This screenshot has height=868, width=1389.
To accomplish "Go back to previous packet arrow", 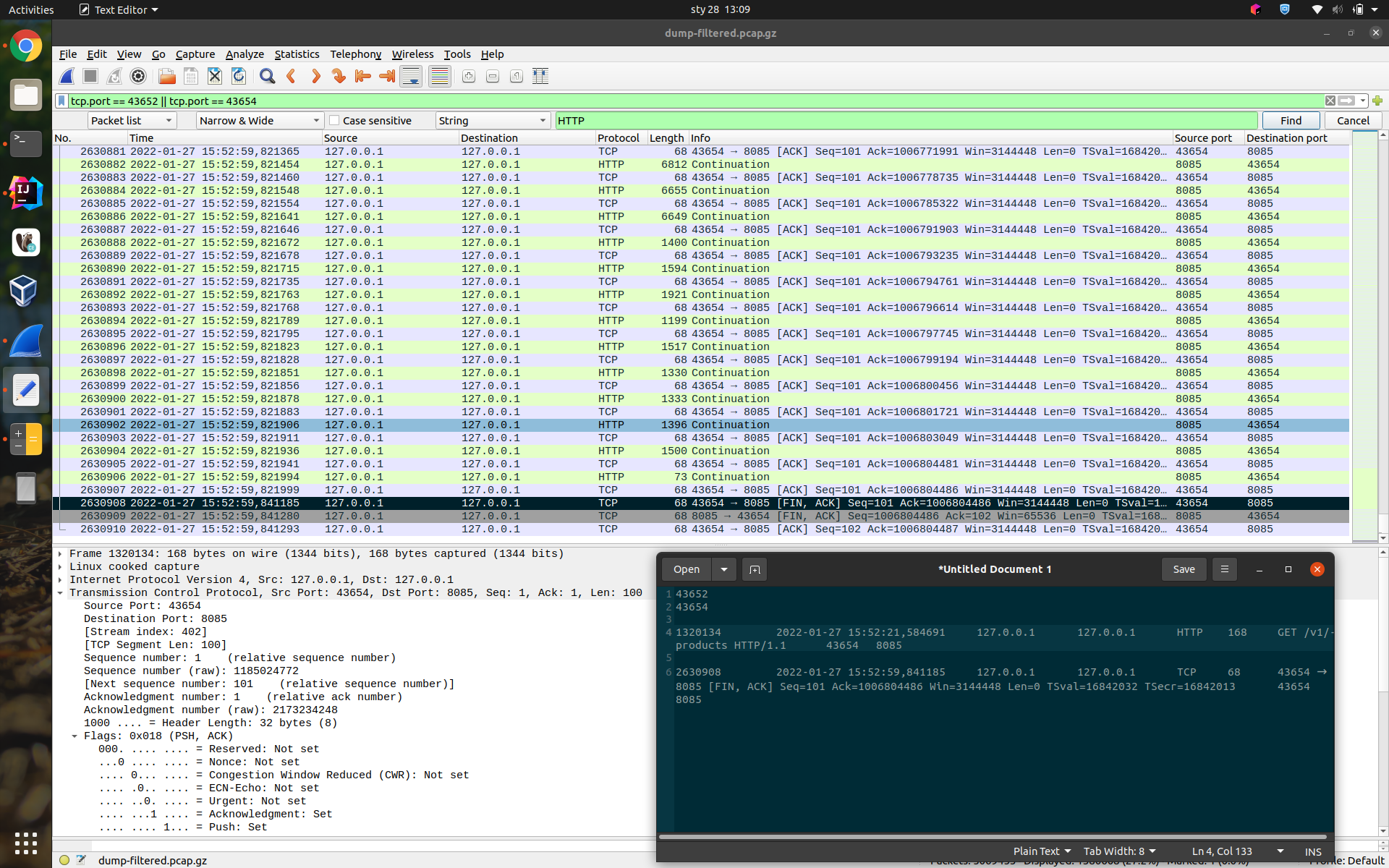I will click(x=291, y=76).
